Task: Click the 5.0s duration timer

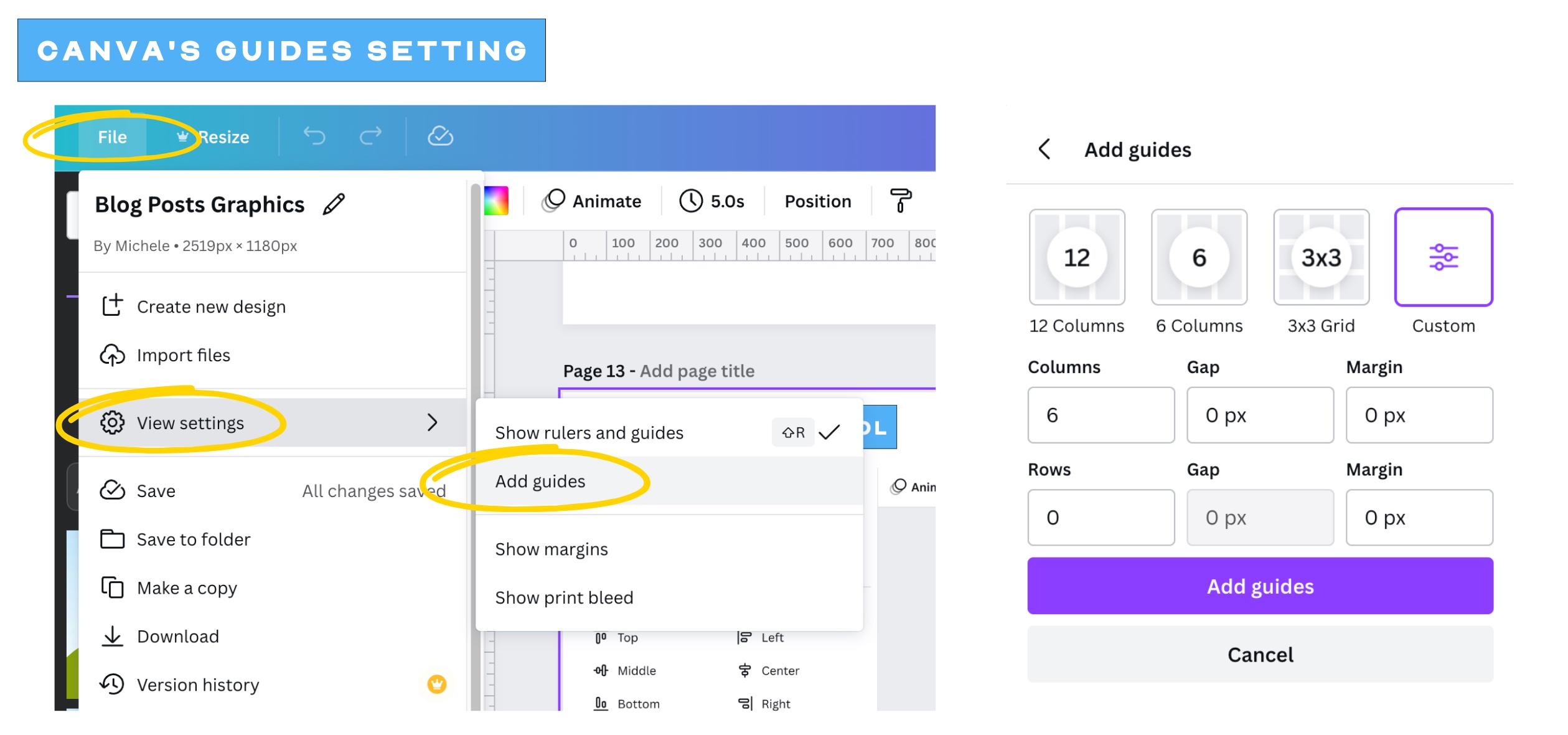Action: 711,201
